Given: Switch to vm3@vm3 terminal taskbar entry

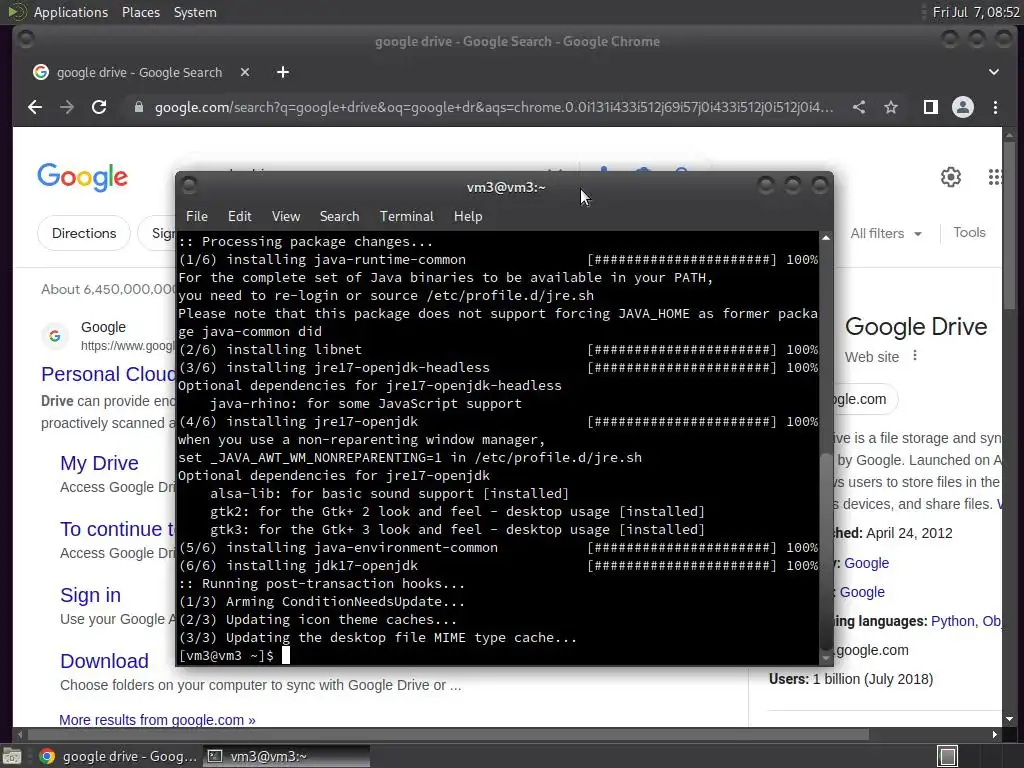Looking at the screenshot, I should coord(286,756).
